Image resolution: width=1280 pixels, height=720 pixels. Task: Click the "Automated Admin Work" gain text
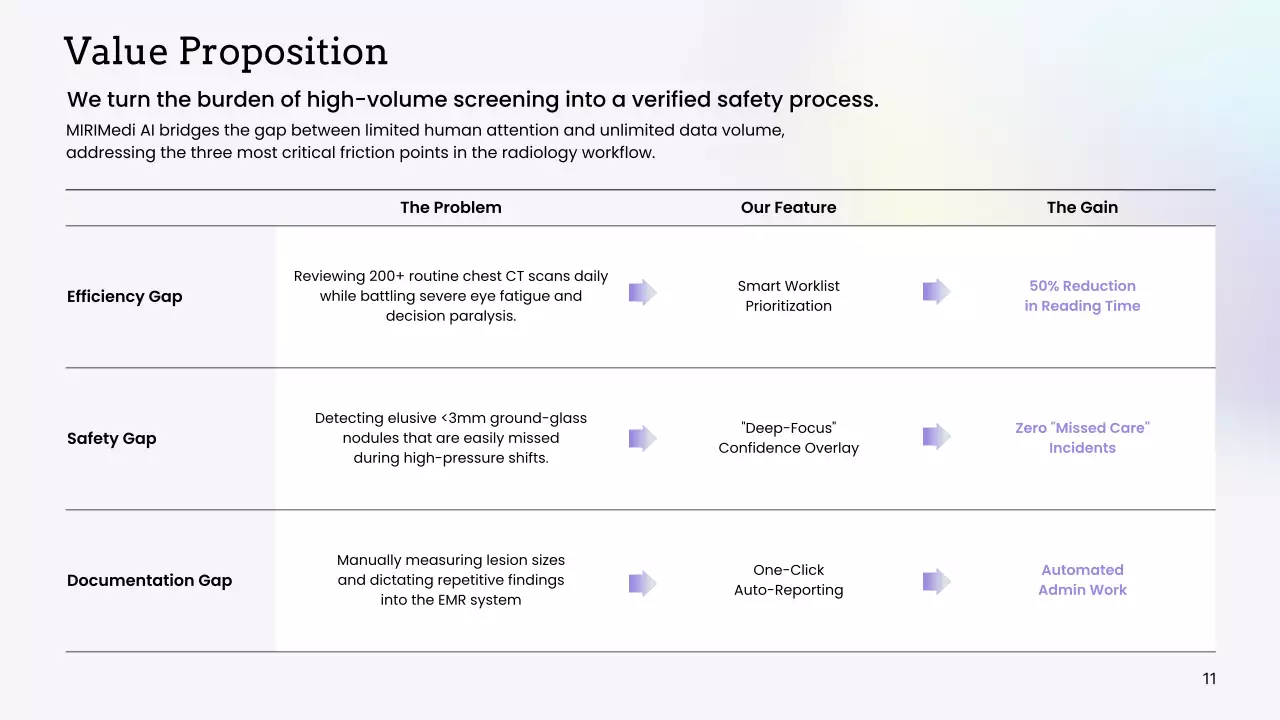pos(1082,580)
